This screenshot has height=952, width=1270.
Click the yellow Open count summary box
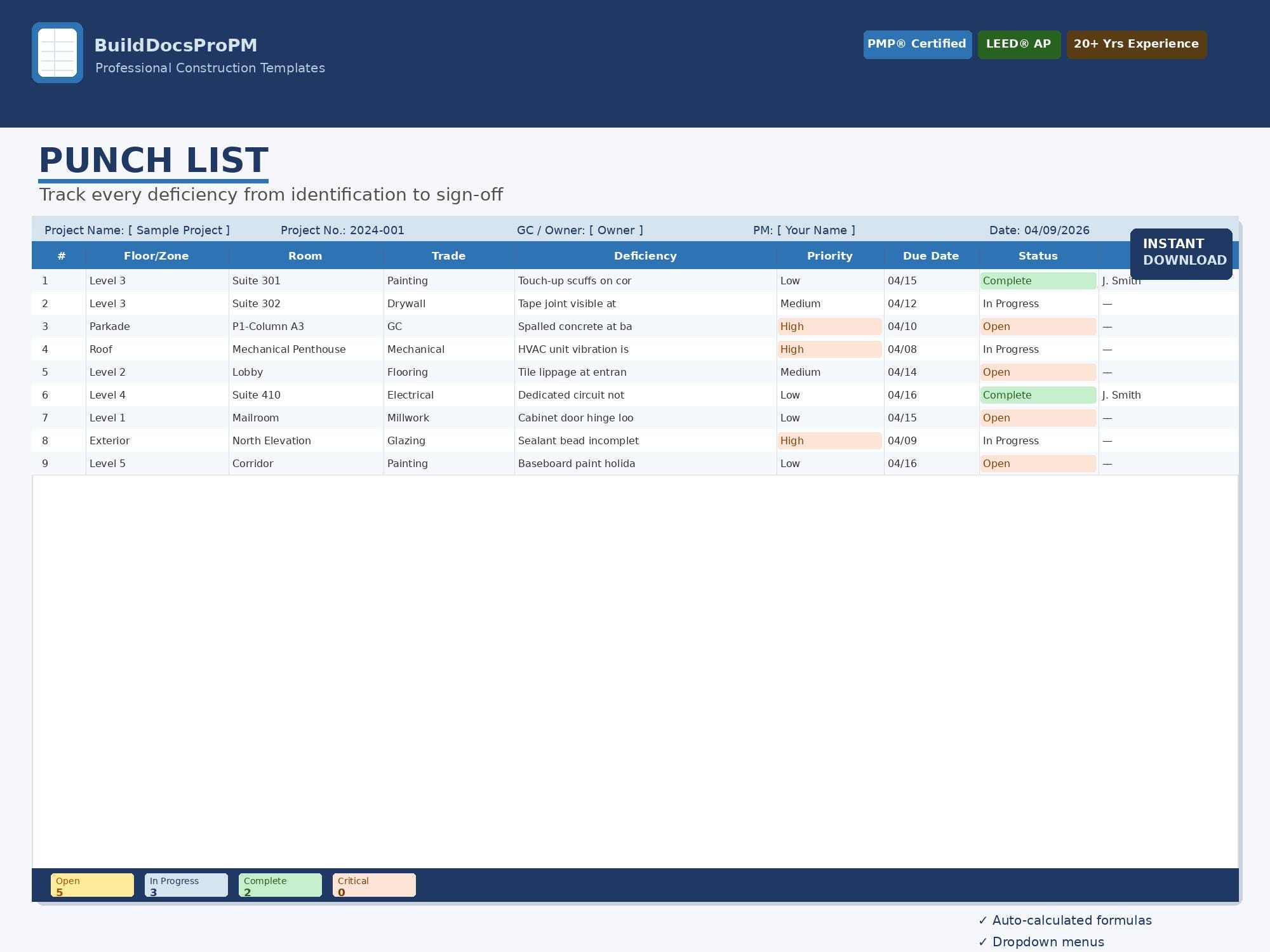pyautogui.click(x=93, y=885)
